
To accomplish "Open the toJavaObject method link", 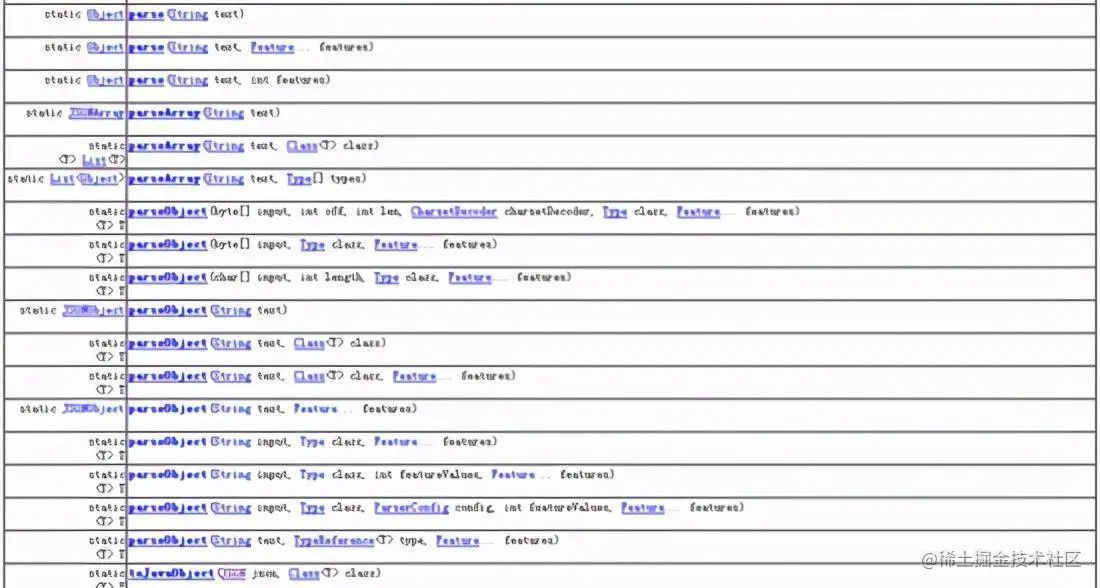I will [x=171, y=574].
